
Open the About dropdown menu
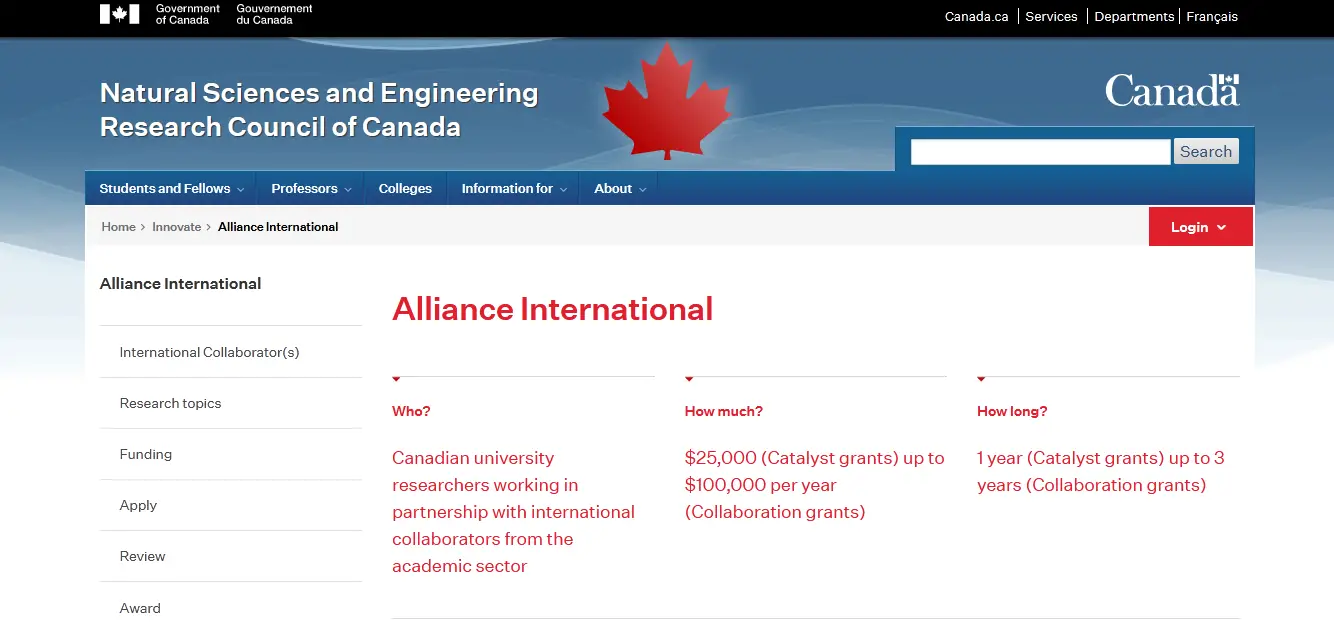click(x=620, y=188)
